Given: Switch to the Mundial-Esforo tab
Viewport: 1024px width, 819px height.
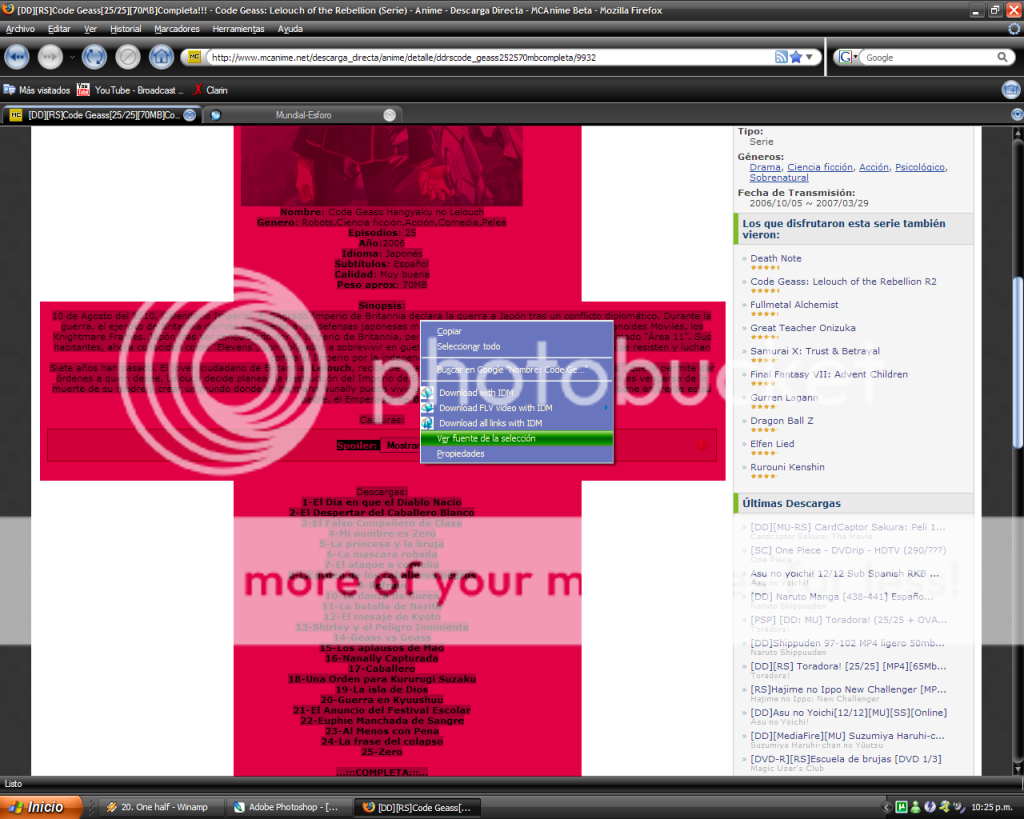Looking at the screenshot, I should 303,115.
